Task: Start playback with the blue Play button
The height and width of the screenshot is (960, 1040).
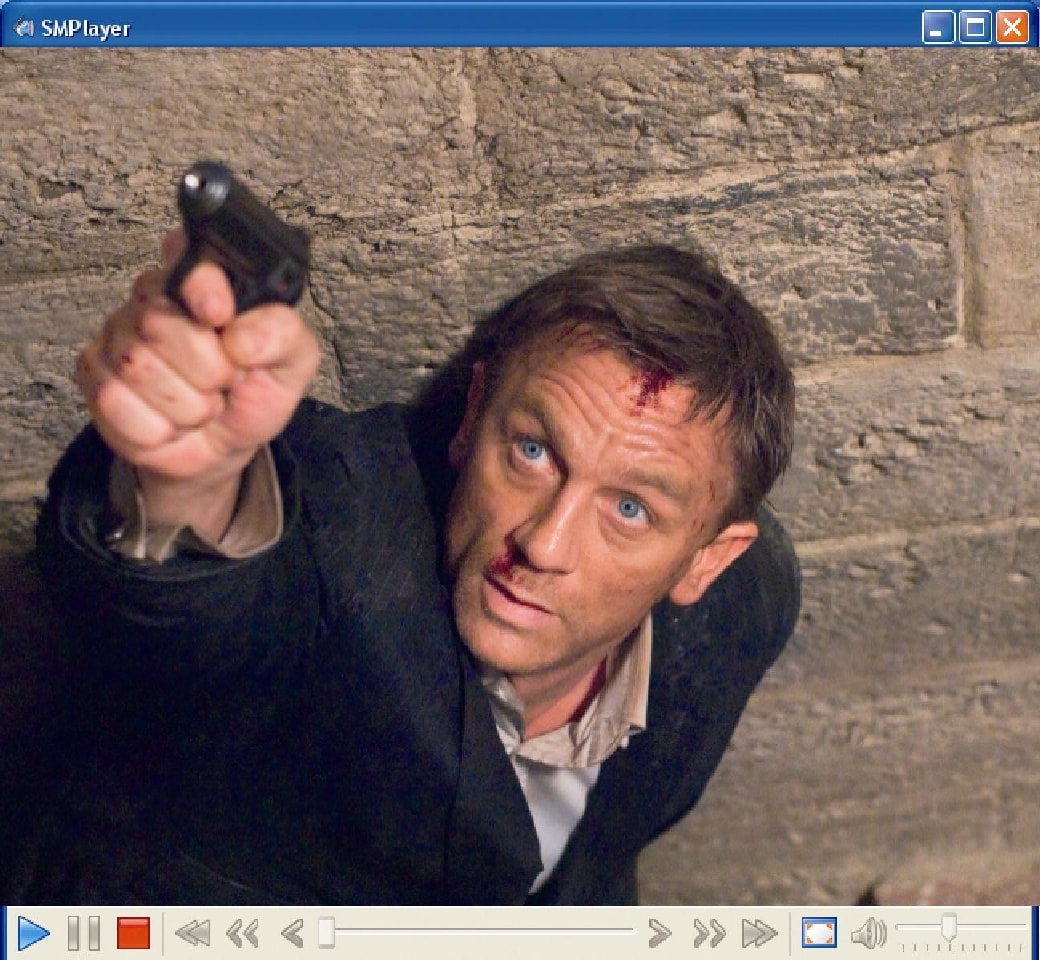Action: click(x=33, y=934)
